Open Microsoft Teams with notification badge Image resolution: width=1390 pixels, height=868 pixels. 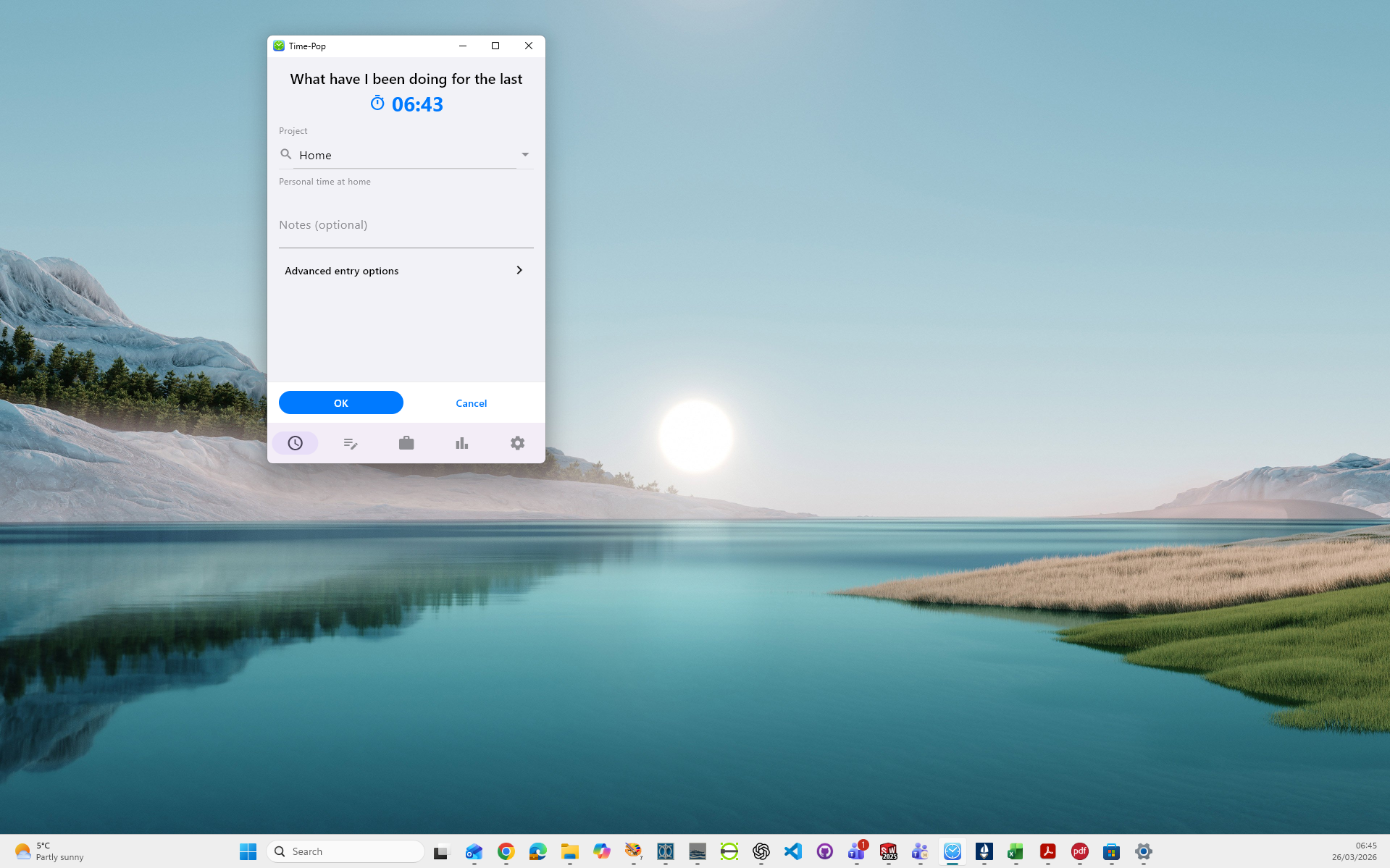click(x=856, y=851)
